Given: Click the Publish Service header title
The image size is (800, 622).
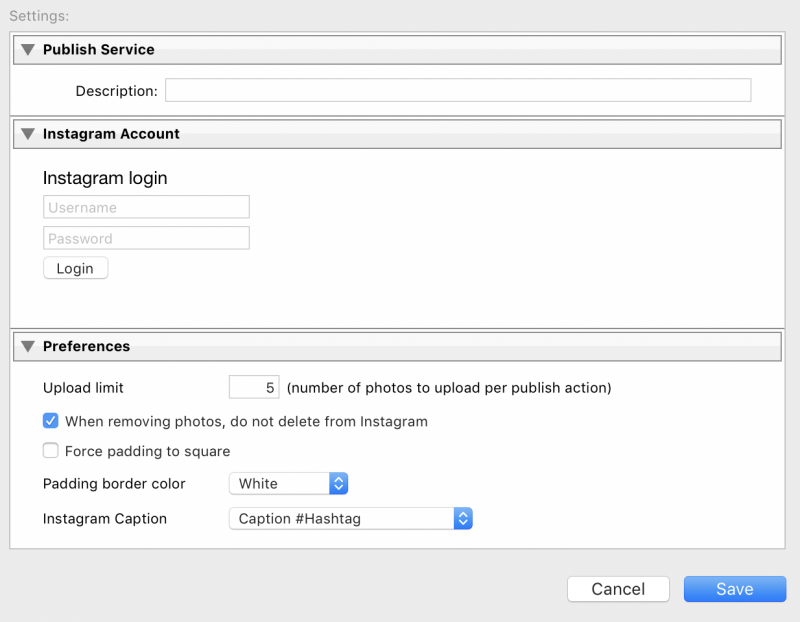Looking at the screenshot, I should [98, 49].
